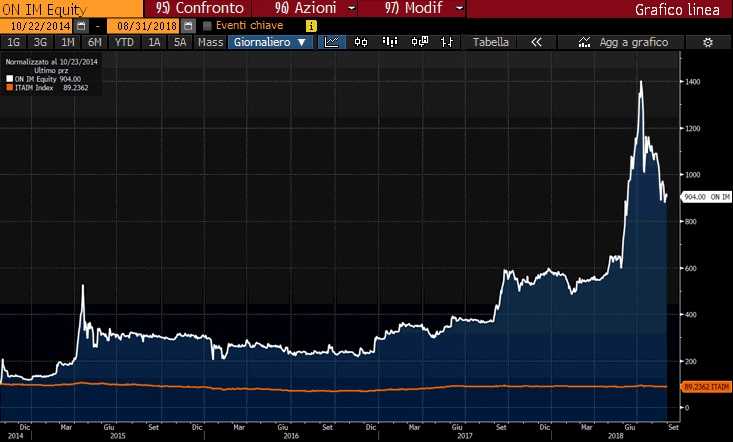Image resolution: width=733 pixels, height=442 pixels.
Task: Collapse panel with double chevron icon
Action: click(536, 42)
